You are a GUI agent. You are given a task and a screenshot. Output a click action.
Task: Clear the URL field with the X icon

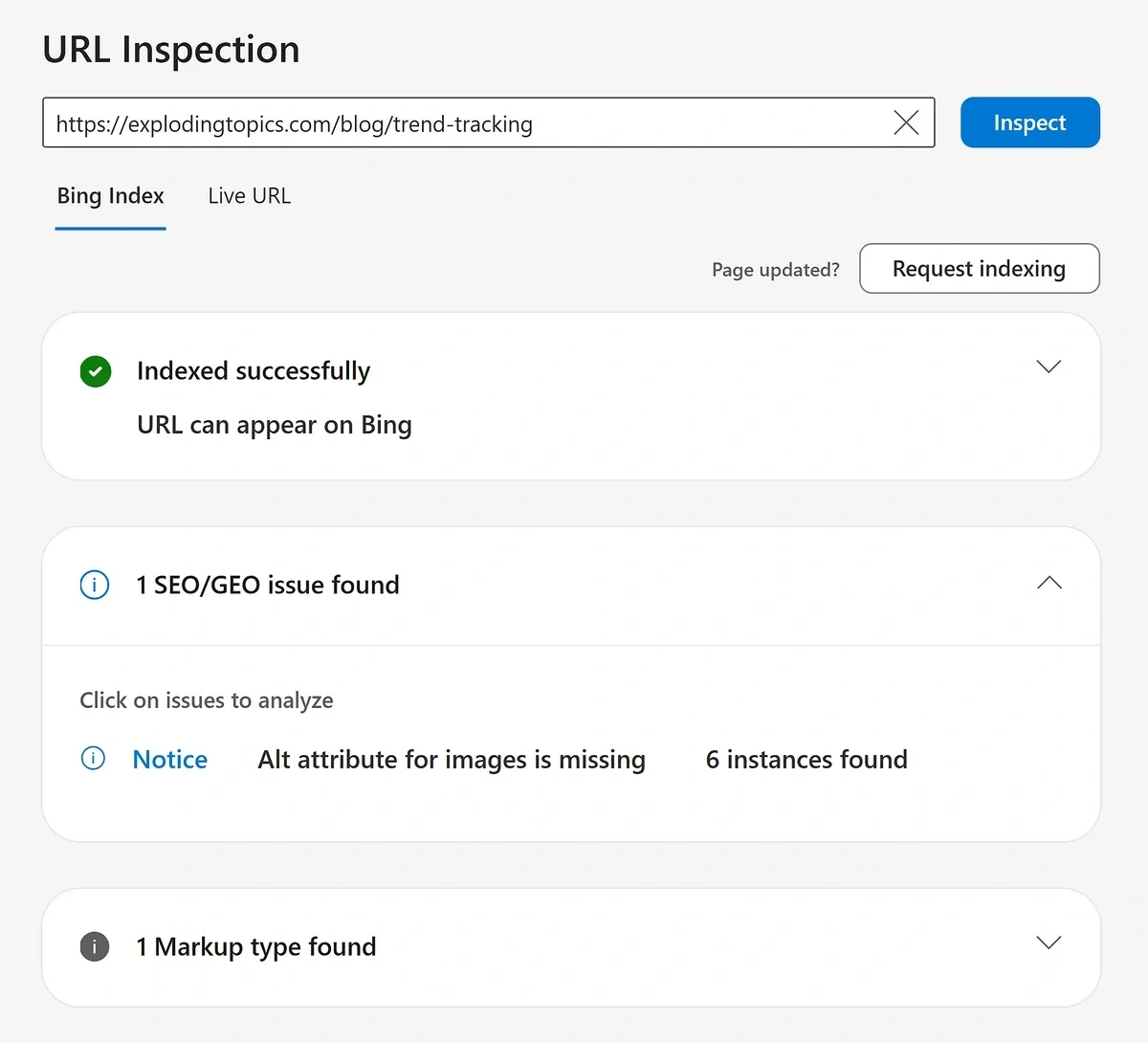905,122
